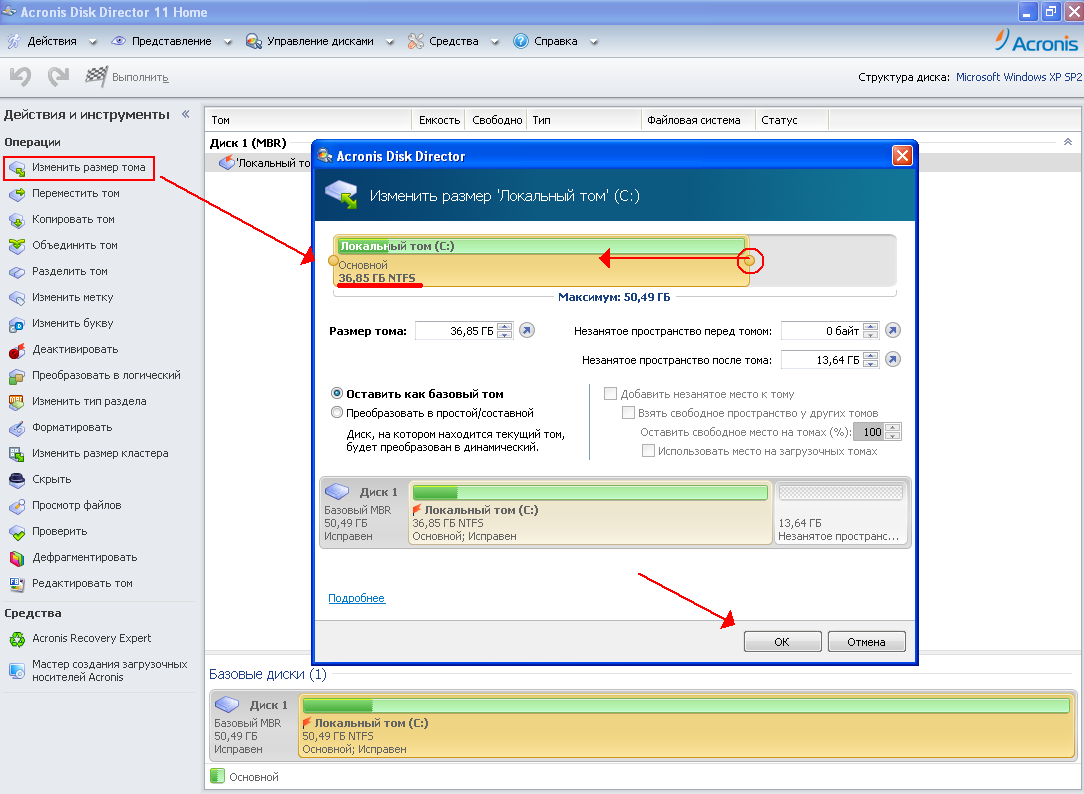This screenshot has width=1084, height=794.
Task: Open the Действия menu dropdown arrow
Action: [x=93, y=42]
